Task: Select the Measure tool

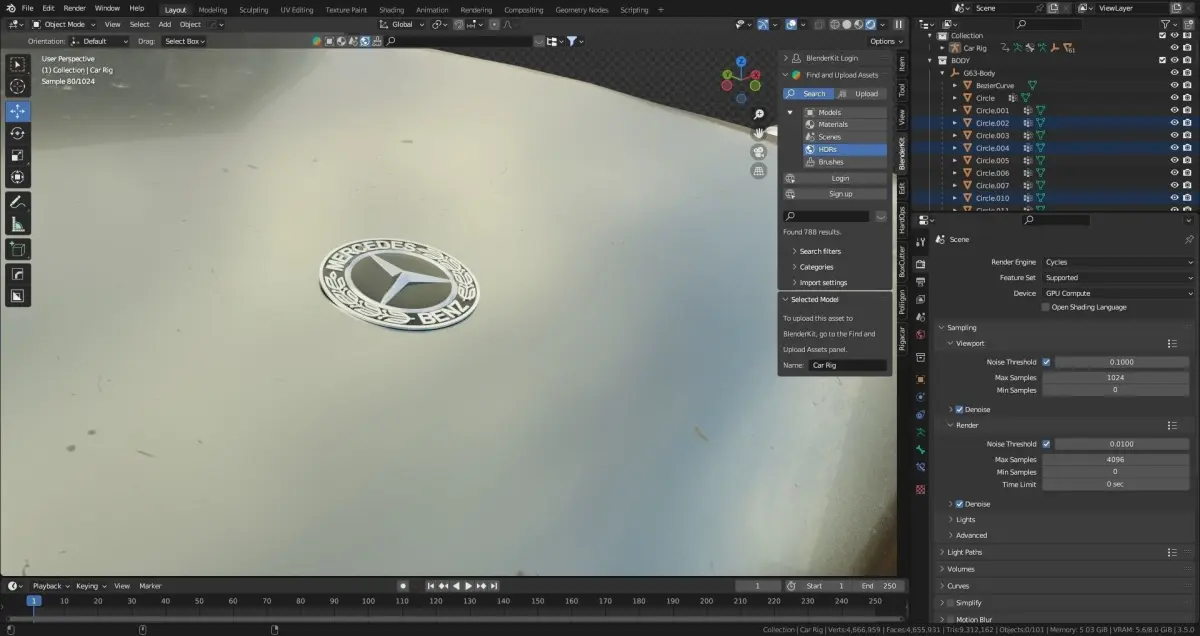Action: click(x=18, y=224)
